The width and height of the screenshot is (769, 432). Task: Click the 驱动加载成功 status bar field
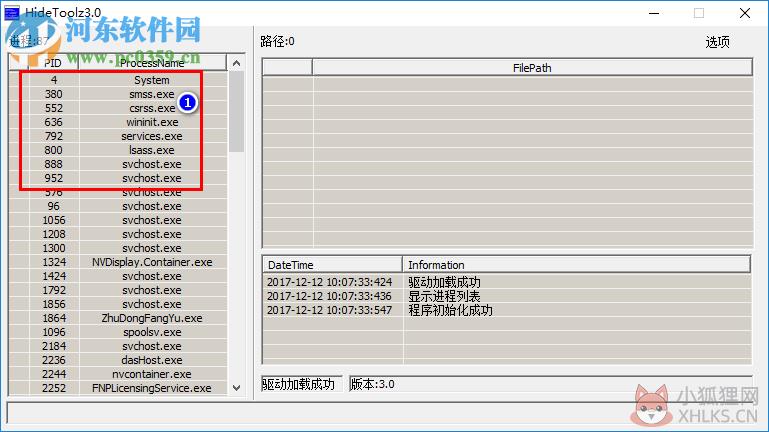pos(301,384)
